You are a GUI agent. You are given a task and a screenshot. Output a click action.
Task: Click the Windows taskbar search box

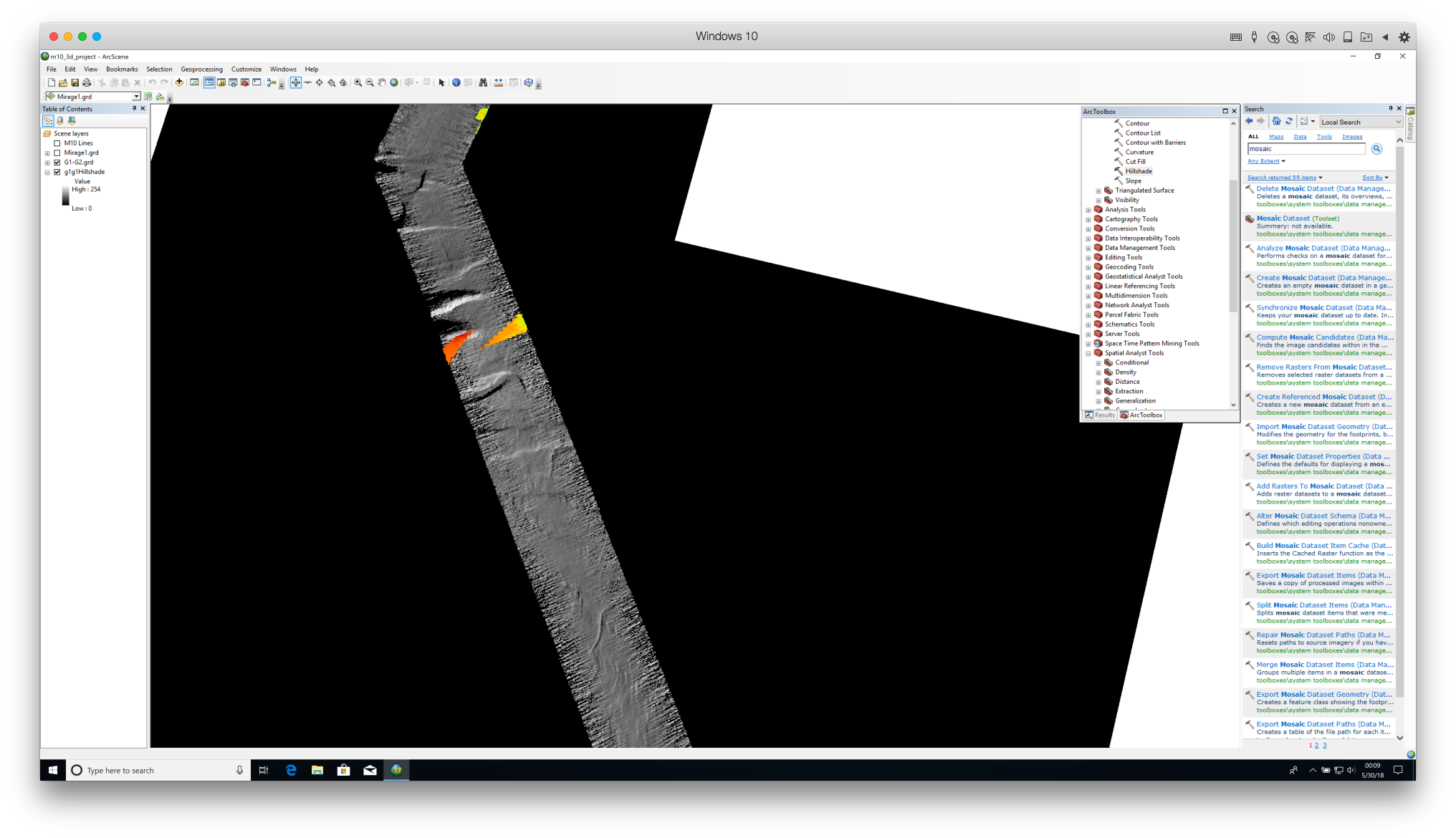coord(158,770)
